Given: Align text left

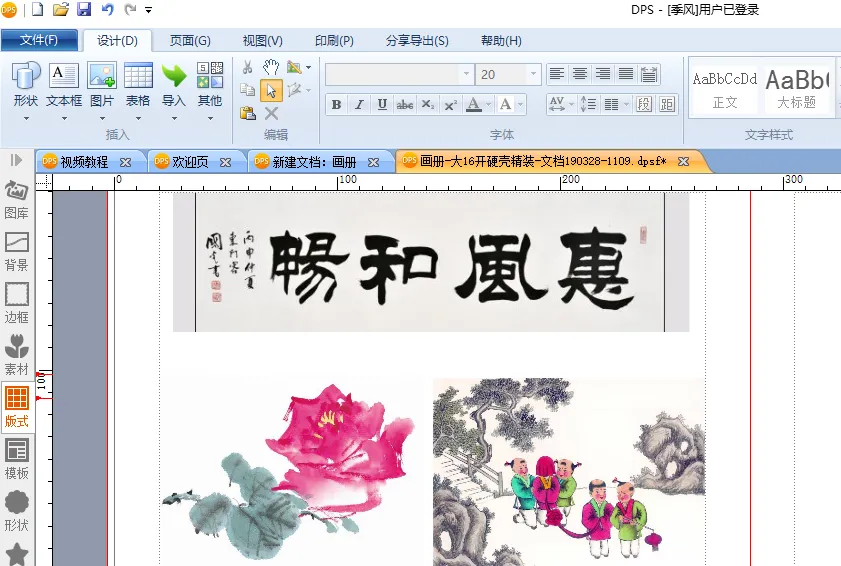Looking at the screenshot, I should (557, 74).
